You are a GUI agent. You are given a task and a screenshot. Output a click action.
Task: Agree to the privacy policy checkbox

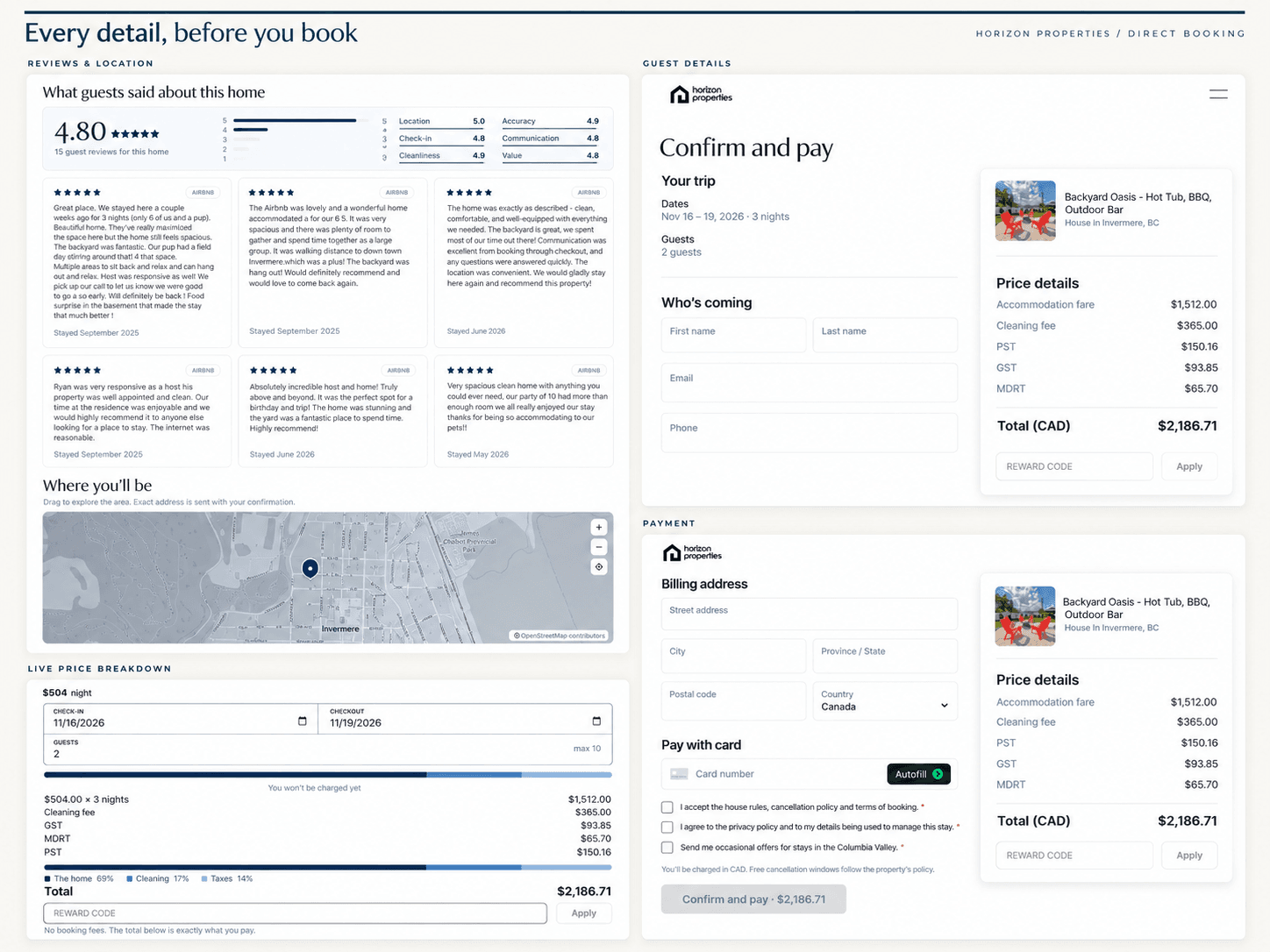[667, 828]
